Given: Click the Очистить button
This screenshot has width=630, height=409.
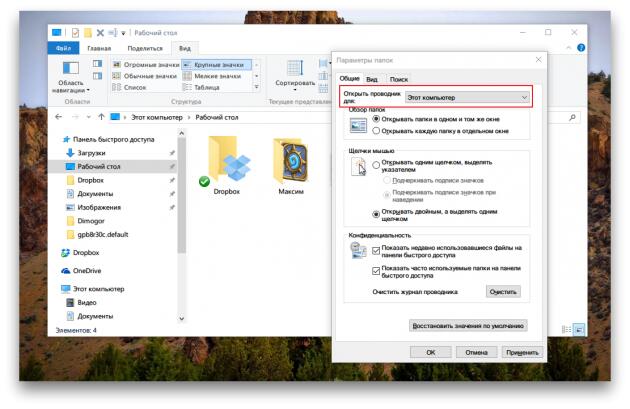Looking at the screenshot, I should coord(503,291).
